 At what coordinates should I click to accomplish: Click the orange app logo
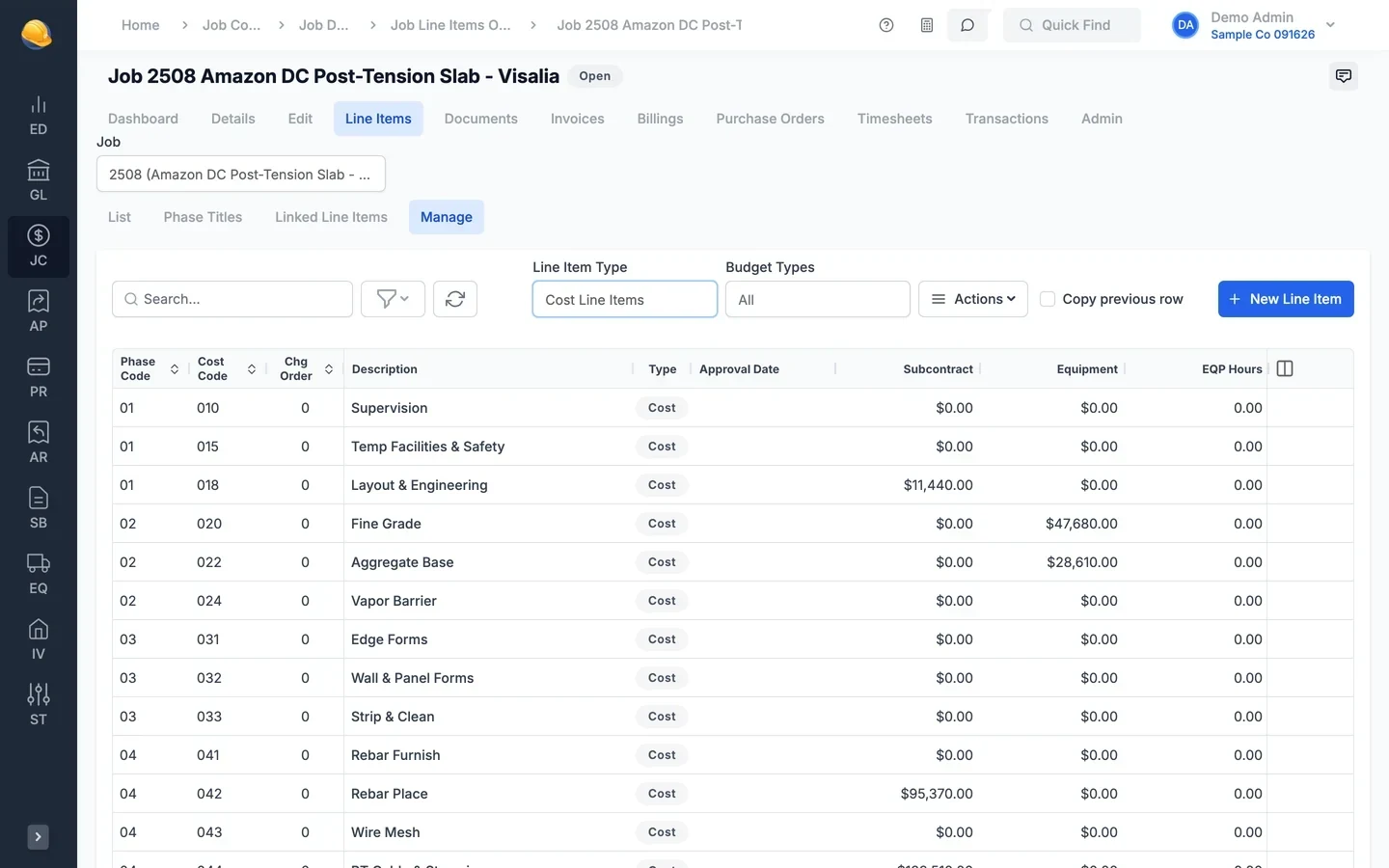click(37, 34)
